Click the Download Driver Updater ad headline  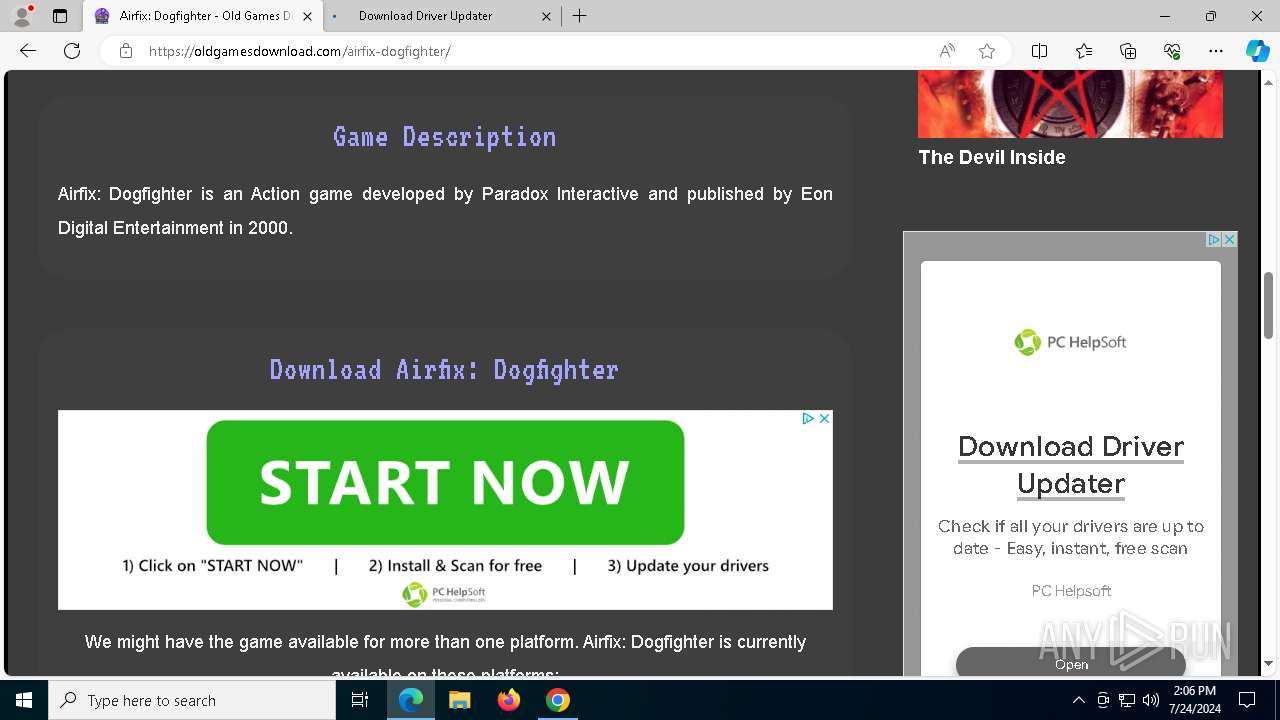(1071, 465)
